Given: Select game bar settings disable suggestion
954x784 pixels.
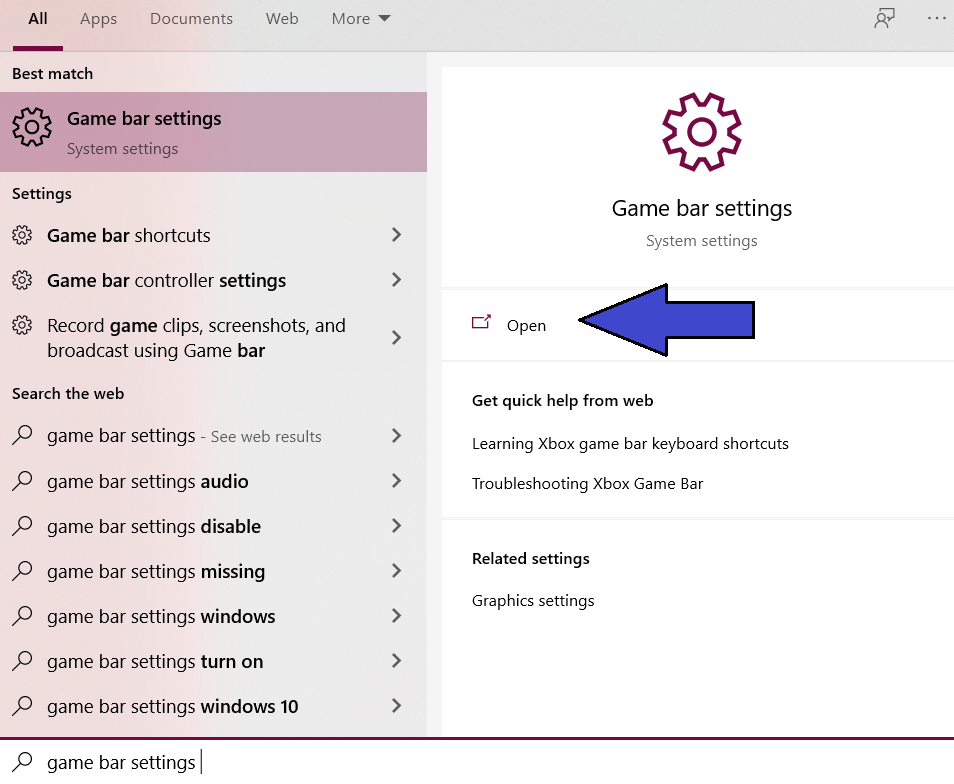Looking at the screenshot, I should point(213,526).
